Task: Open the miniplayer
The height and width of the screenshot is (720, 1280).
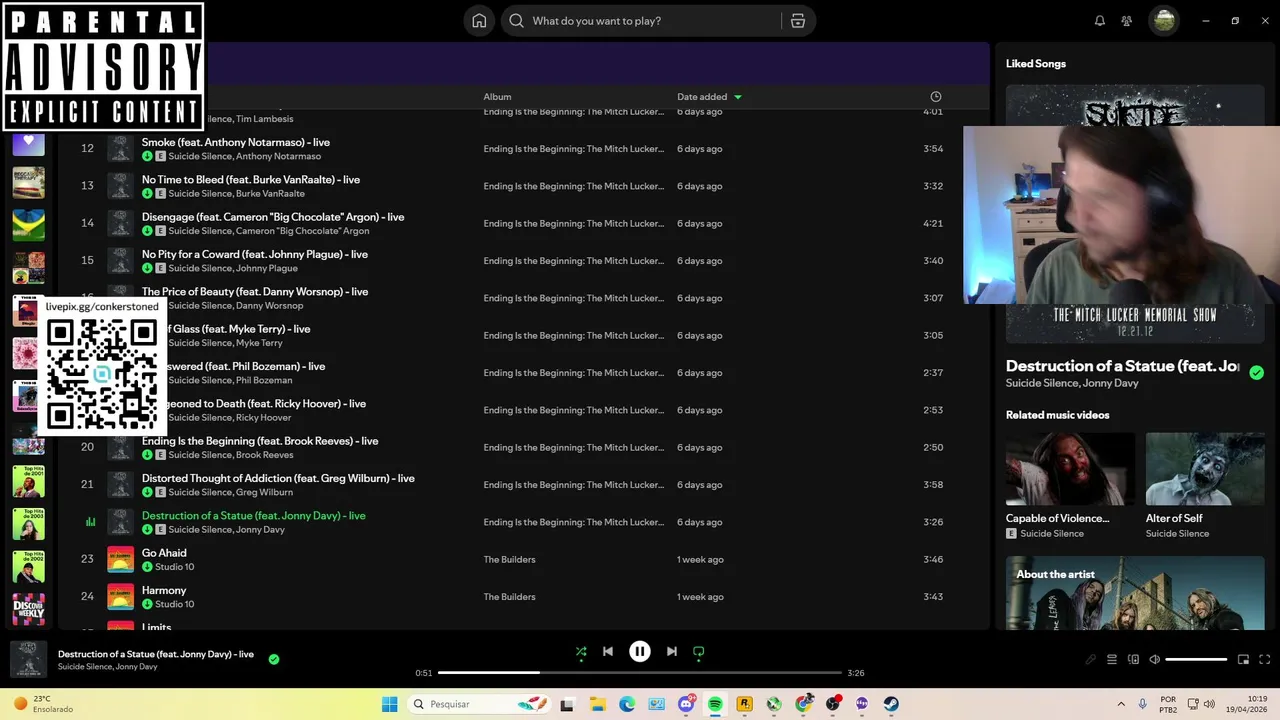Action: point(1243,660)
